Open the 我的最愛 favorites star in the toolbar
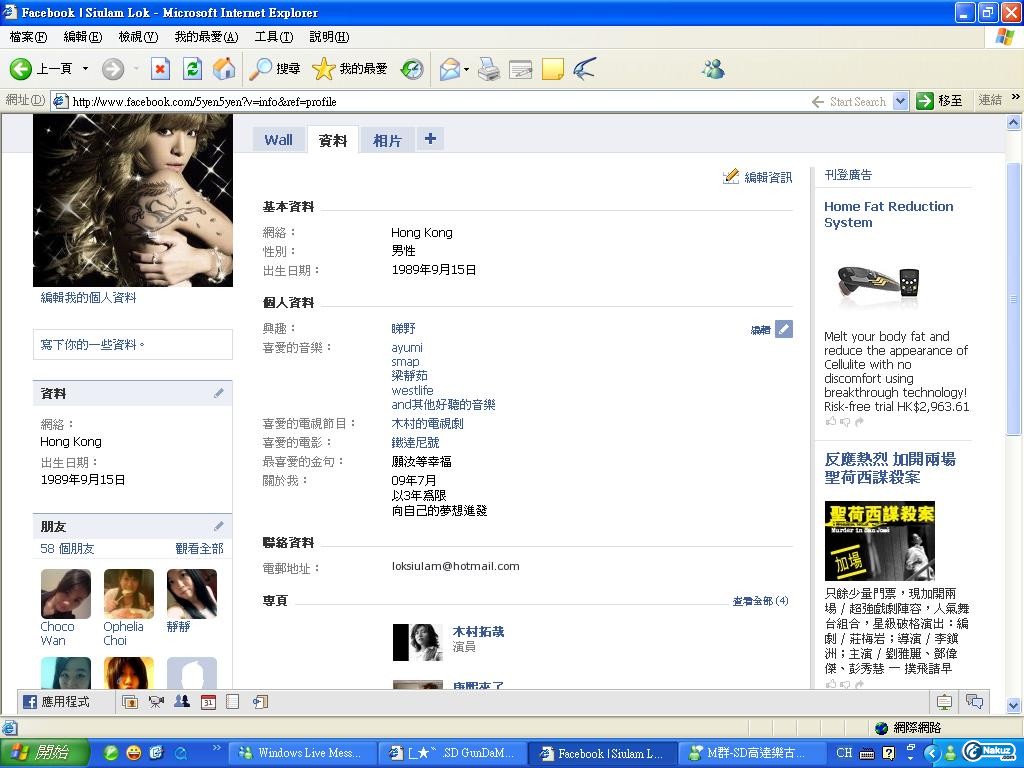The image size is (1024, 768). click(349, 69)
